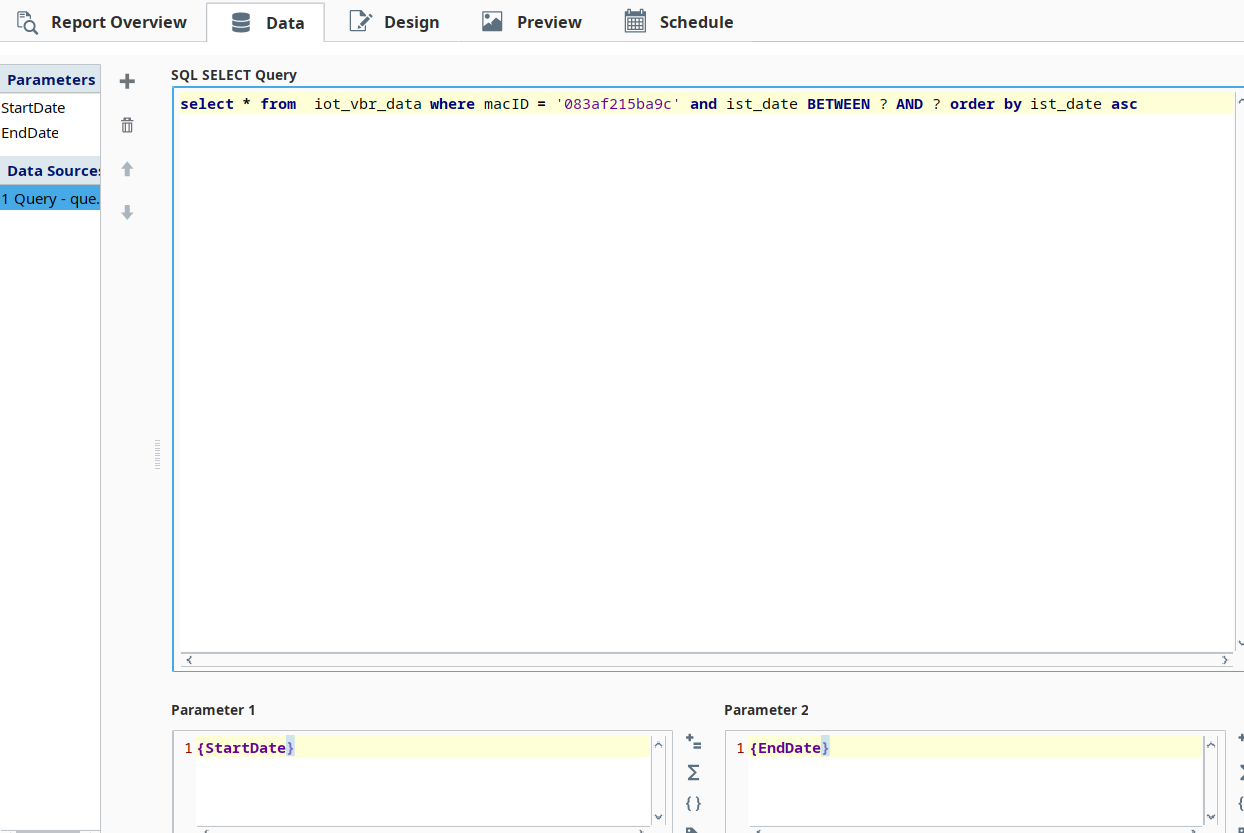1244x833 pixels.
Task: Click Parameter 1 scrollbar up arrow
Action: [x=658, y=744]
